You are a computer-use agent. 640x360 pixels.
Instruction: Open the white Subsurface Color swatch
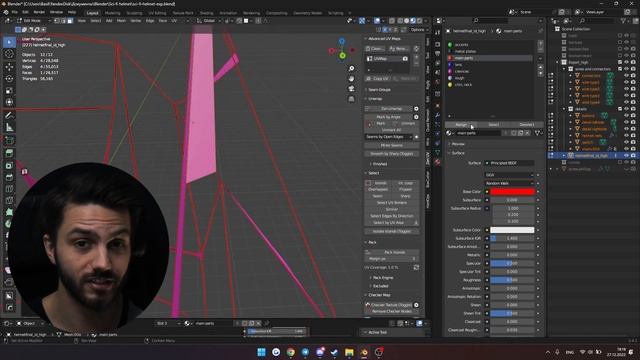pos(512,230)
